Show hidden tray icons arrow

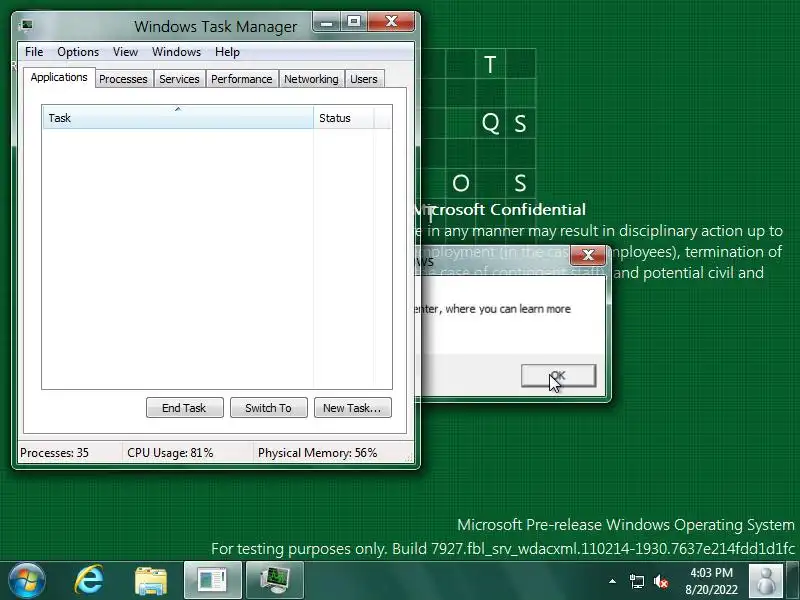pyautogui.click(x=612, y=581)
